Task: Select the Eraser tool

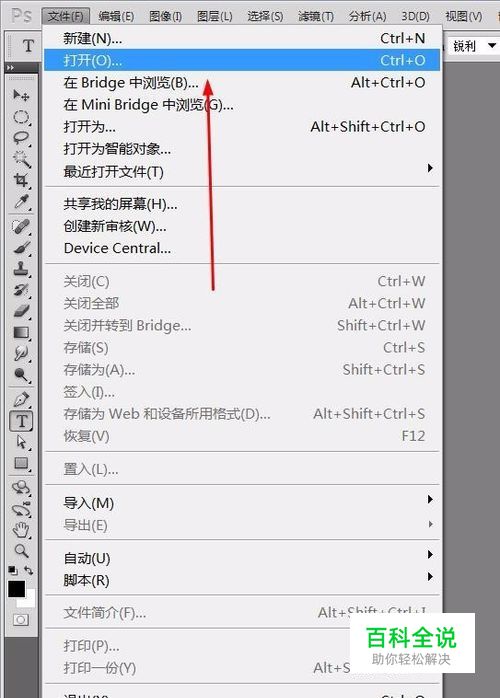Action: pos(20,311)
